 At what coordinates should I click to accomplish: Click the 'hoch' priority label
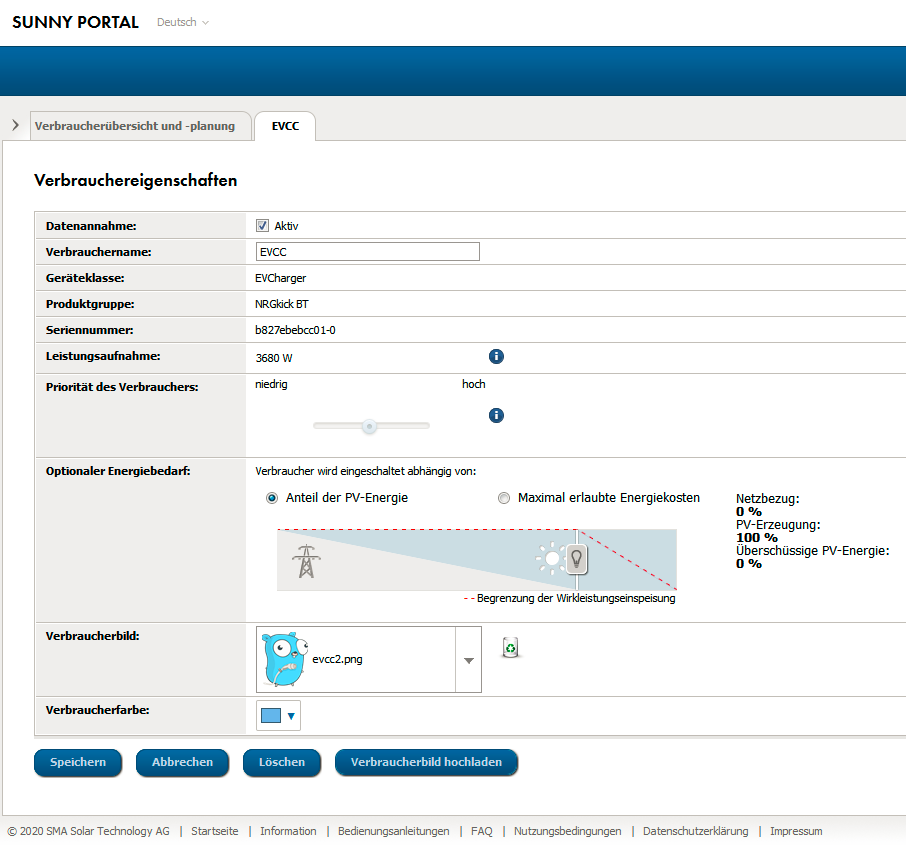pos(474,384)
